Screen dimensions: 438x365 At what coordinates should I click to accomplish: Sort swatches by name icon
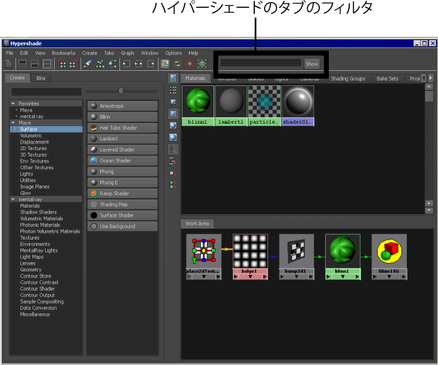point(173,149)
